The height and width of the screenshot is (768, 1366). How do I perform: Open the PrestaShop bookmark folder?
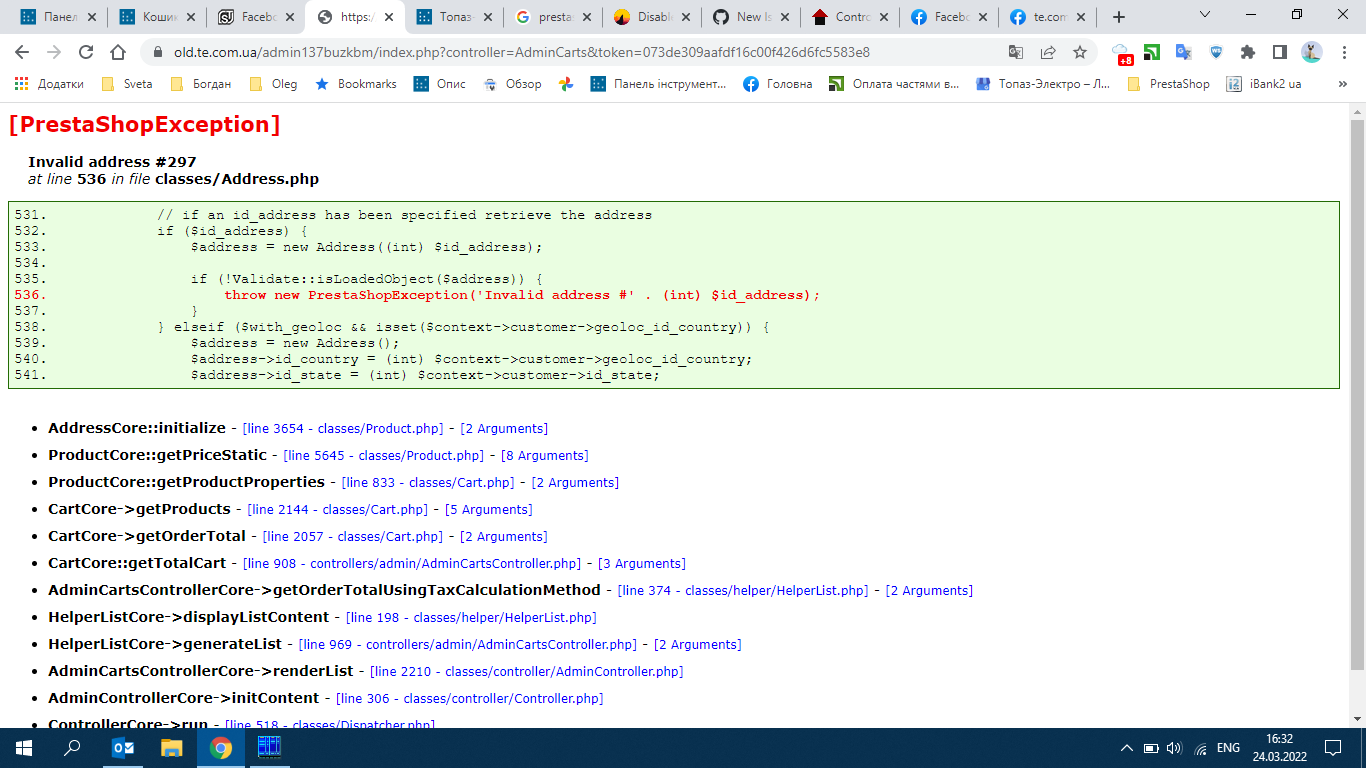[1168, 84]
